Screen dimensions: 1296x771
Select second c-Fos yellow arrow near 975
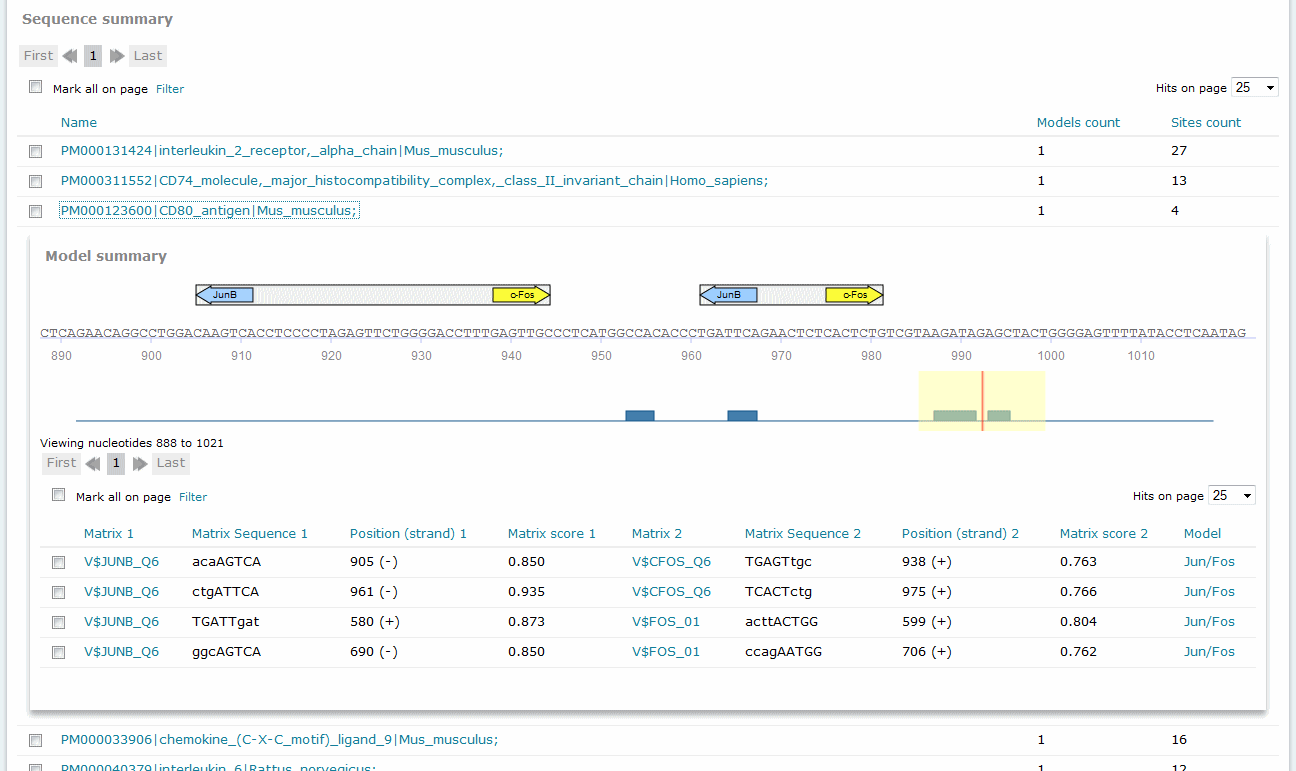point(854,295)
